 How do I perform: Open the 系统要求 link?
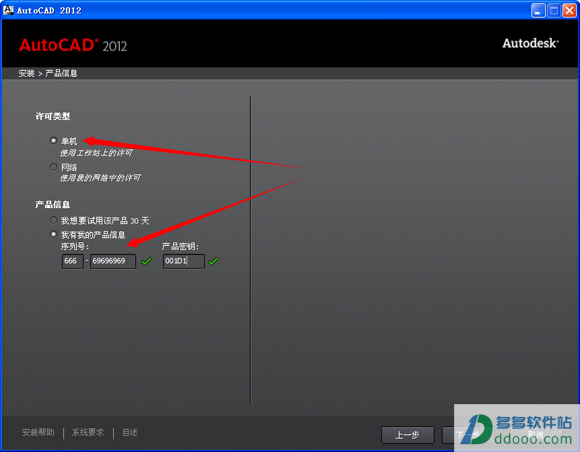pyautogui.click(x=88, y=432)
